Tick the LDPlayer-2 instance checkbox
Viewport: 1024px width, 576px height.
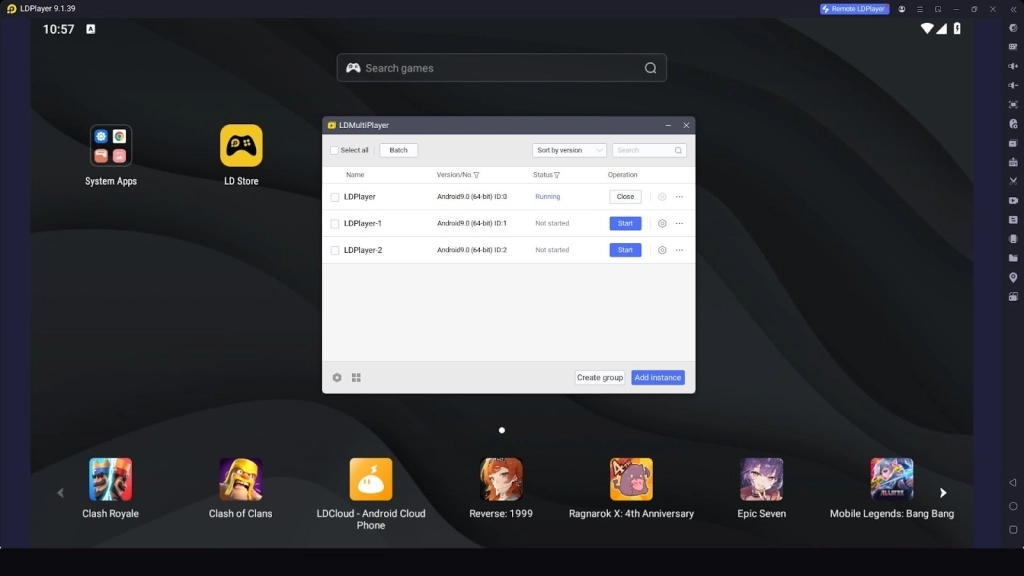click(x=335, y=251)
